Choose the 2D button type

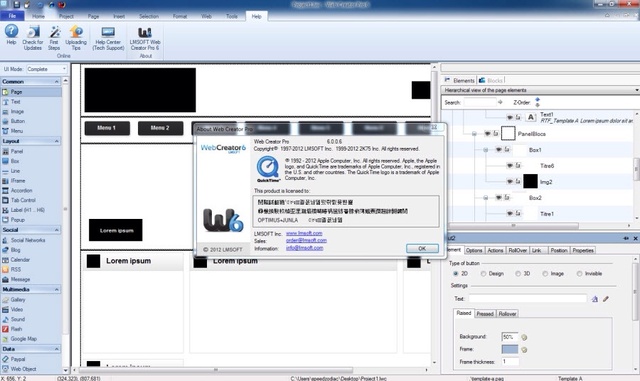tap(456, 274)
